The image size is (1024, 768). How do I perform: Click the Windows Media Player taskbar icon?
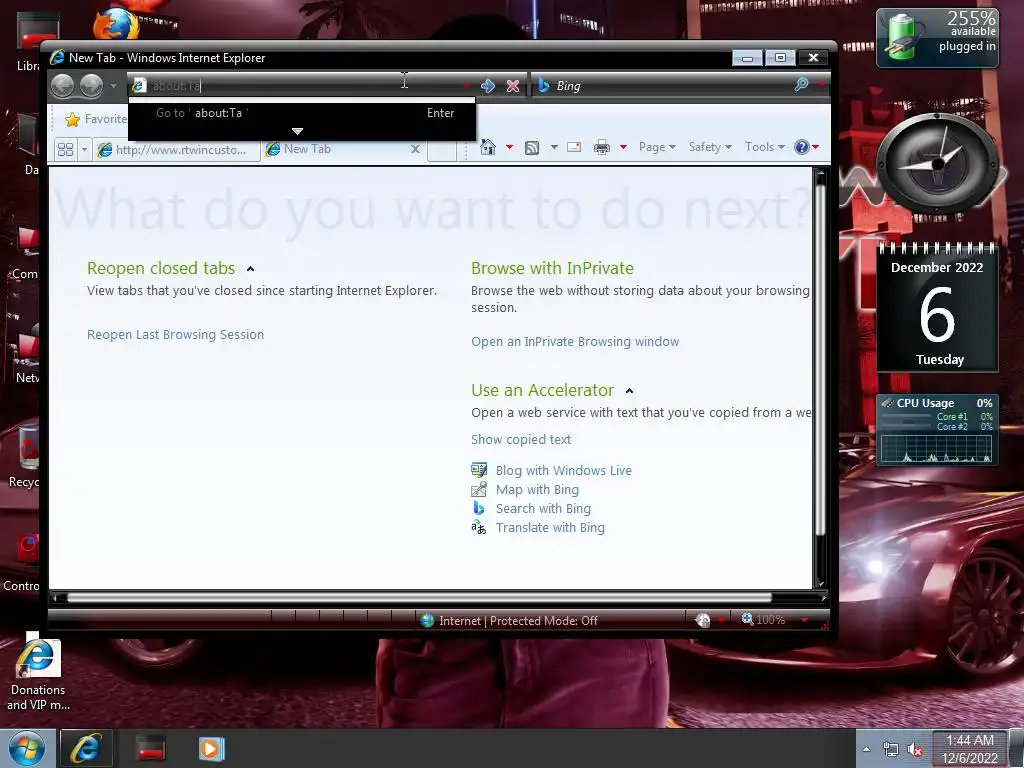pos(211,748)
